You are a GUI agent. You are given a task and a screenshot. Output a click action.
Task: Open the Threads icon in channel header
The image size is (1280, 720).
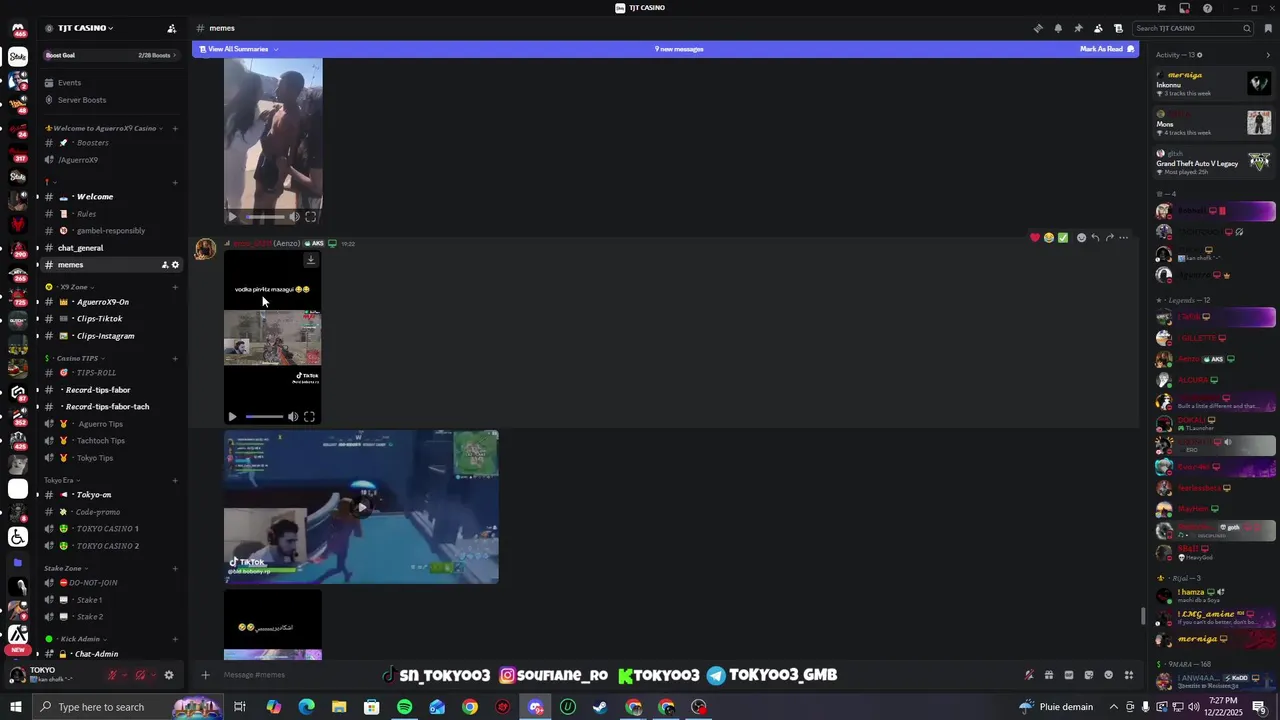click(x=1038, y=28)
